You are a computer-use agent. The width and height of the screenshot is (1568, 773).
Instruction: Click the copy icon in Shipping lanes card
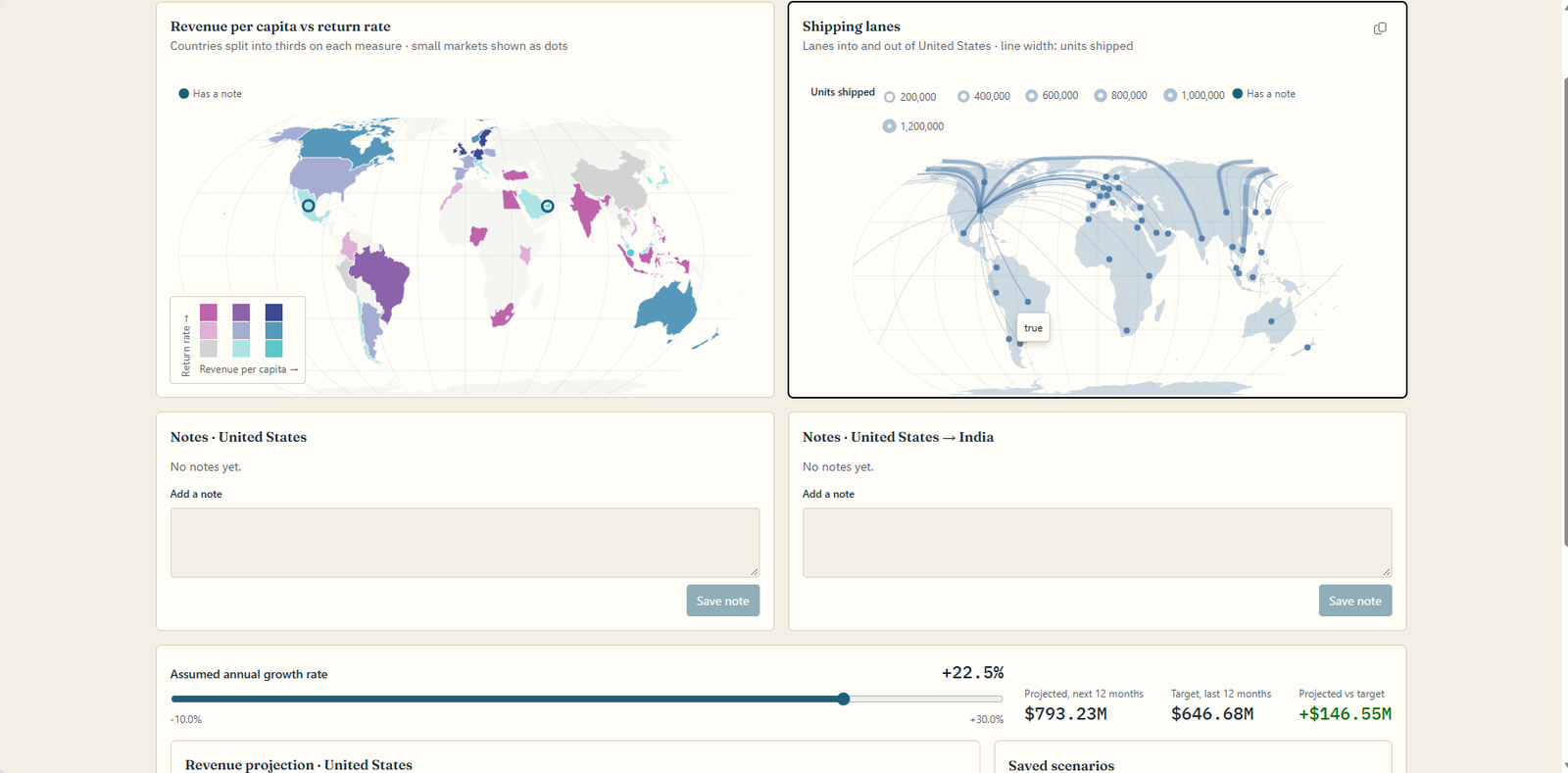click(x=1380, y=28)
